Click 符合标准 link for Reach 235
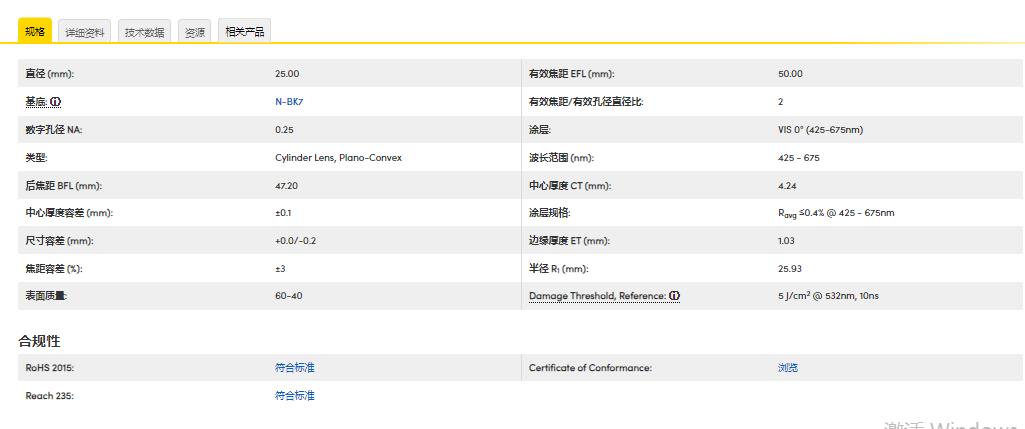 point(294,396)
